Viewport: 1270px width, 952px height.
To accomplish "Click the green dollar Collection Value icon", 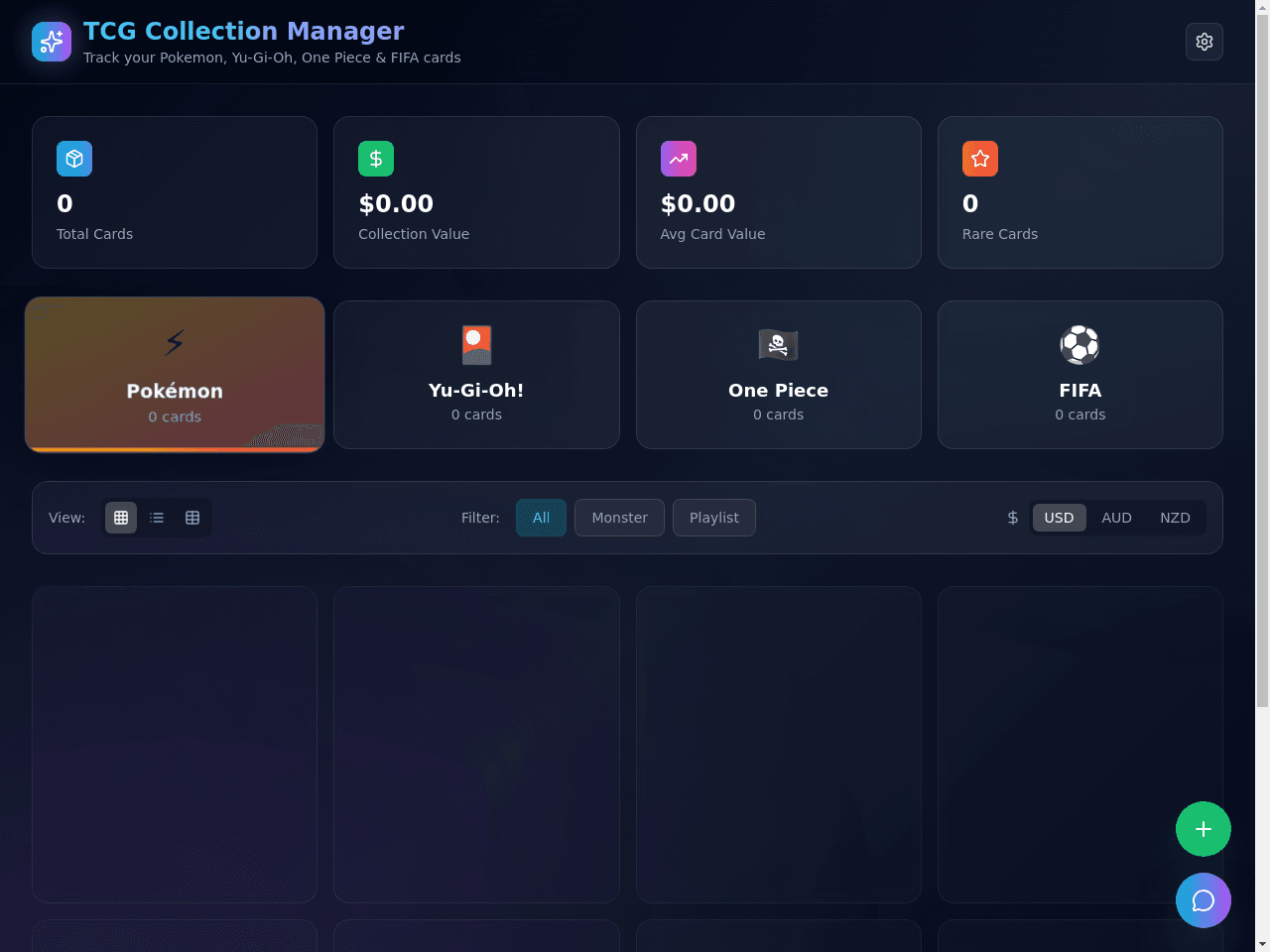I will (376, 159).
